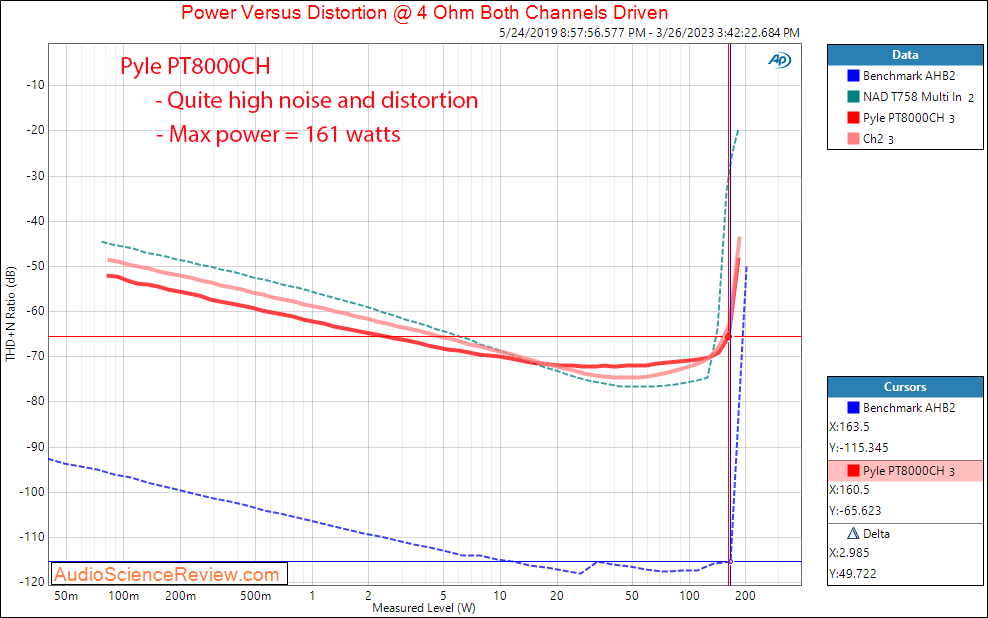The height and width of the screenshot is (618, 988).
Task: Select the teal NAD T758 Multi In swatch
Action: tap(854, 96)
